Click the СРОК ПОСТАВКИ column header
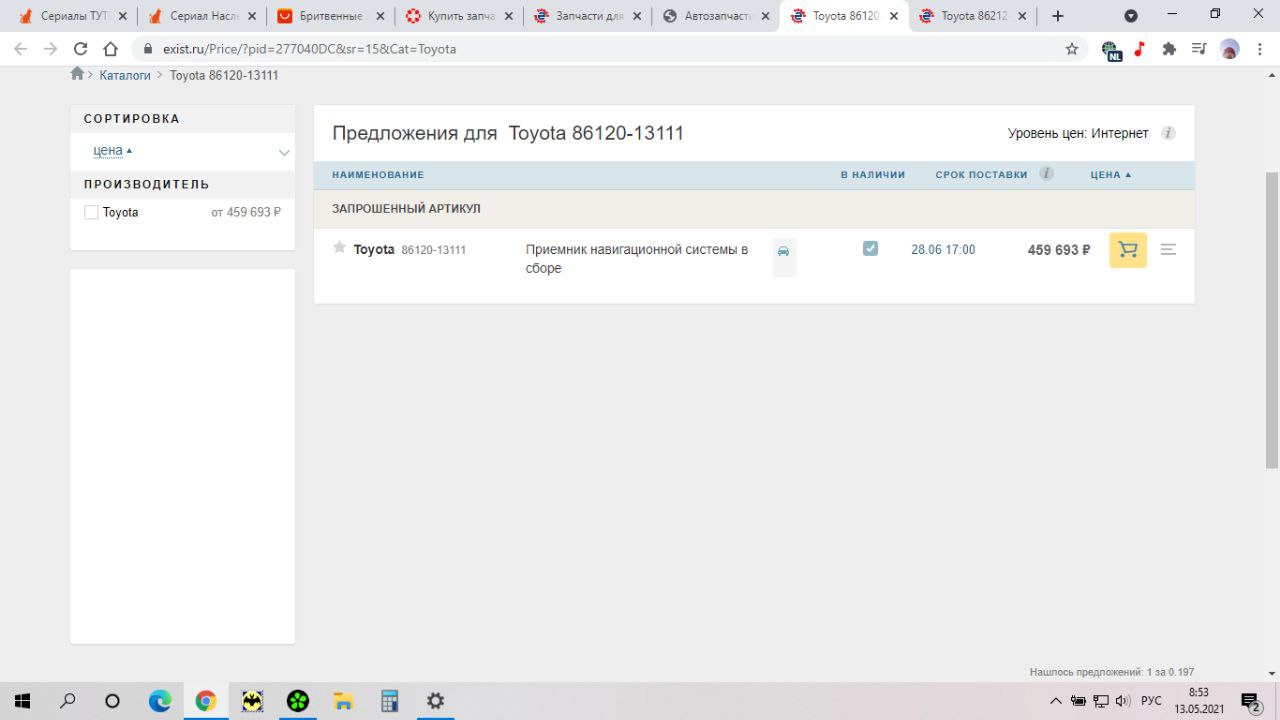Viewport: 1280px width, 720px height. [981, 174]
